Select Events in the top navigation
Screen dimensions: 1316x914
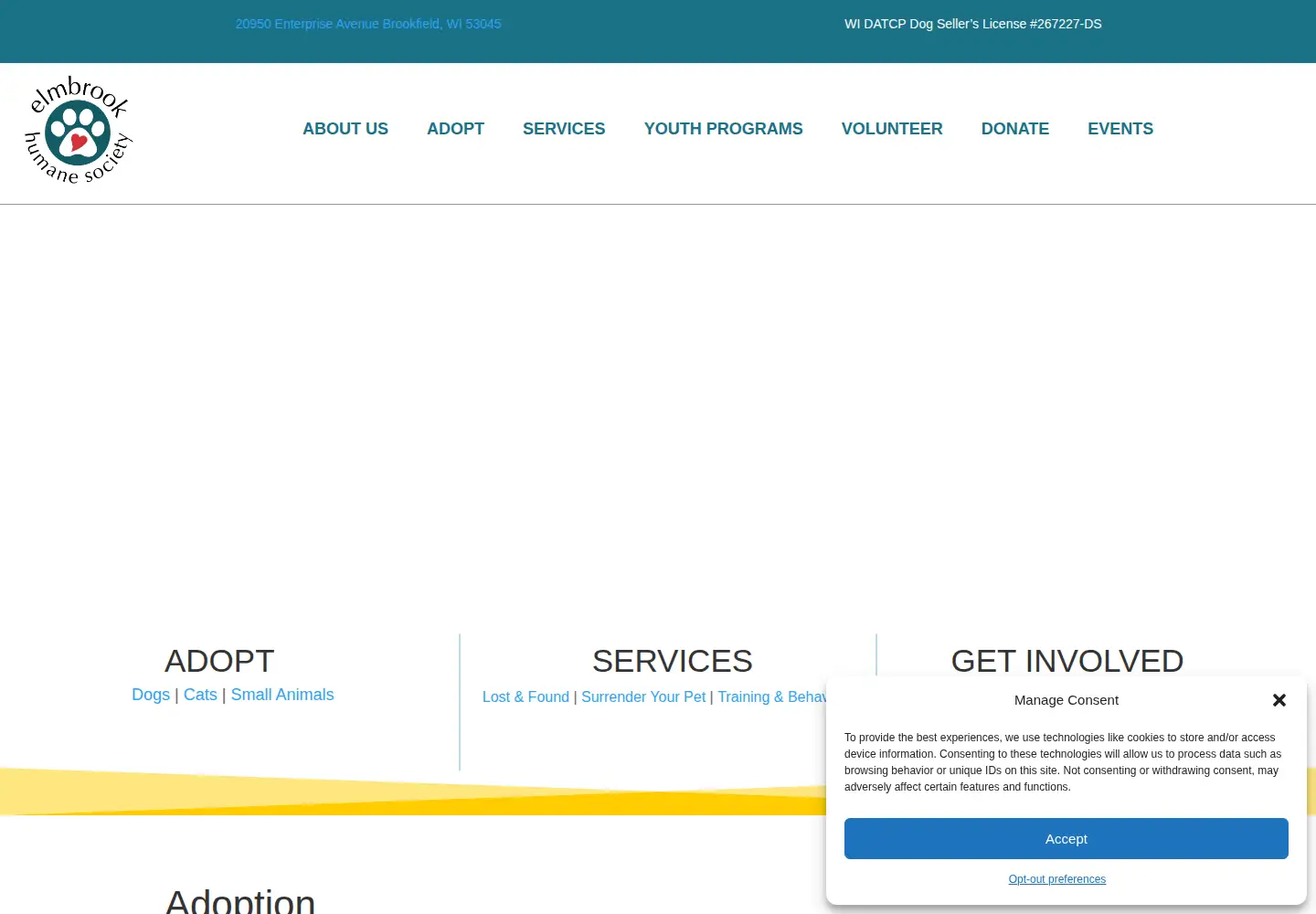(x=1120, y=129)
